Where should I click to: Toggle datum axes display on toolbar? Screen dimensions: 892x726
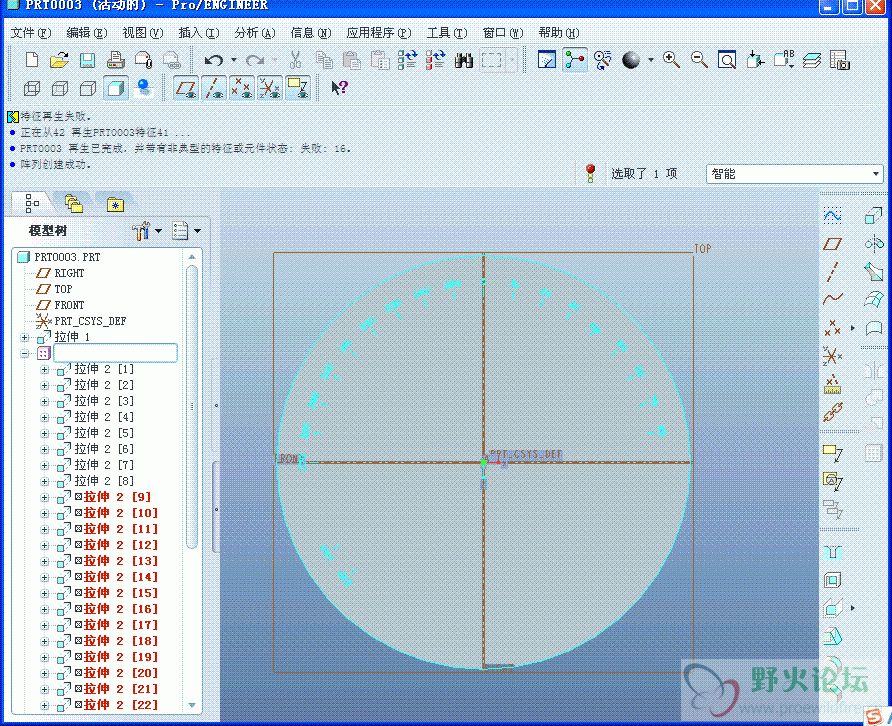point(213,88)
